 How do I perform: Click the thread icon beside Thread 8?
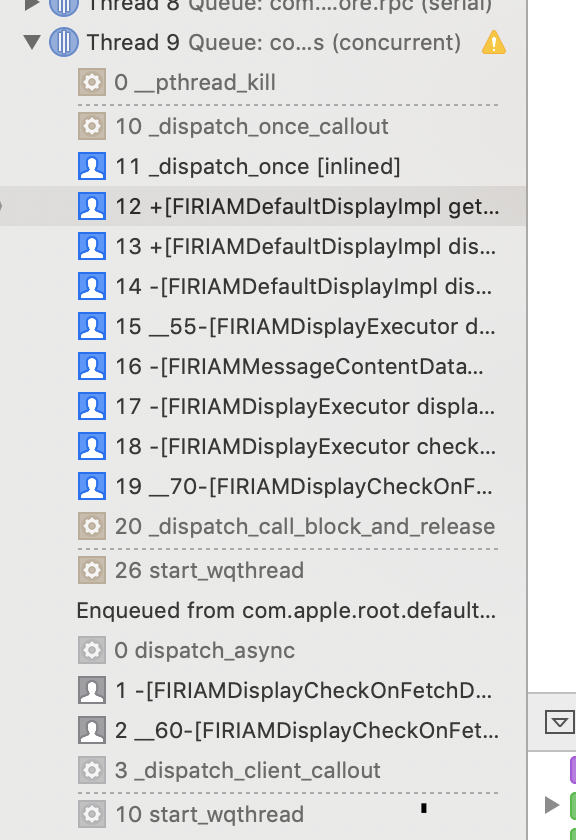click(x=62, y=8)
